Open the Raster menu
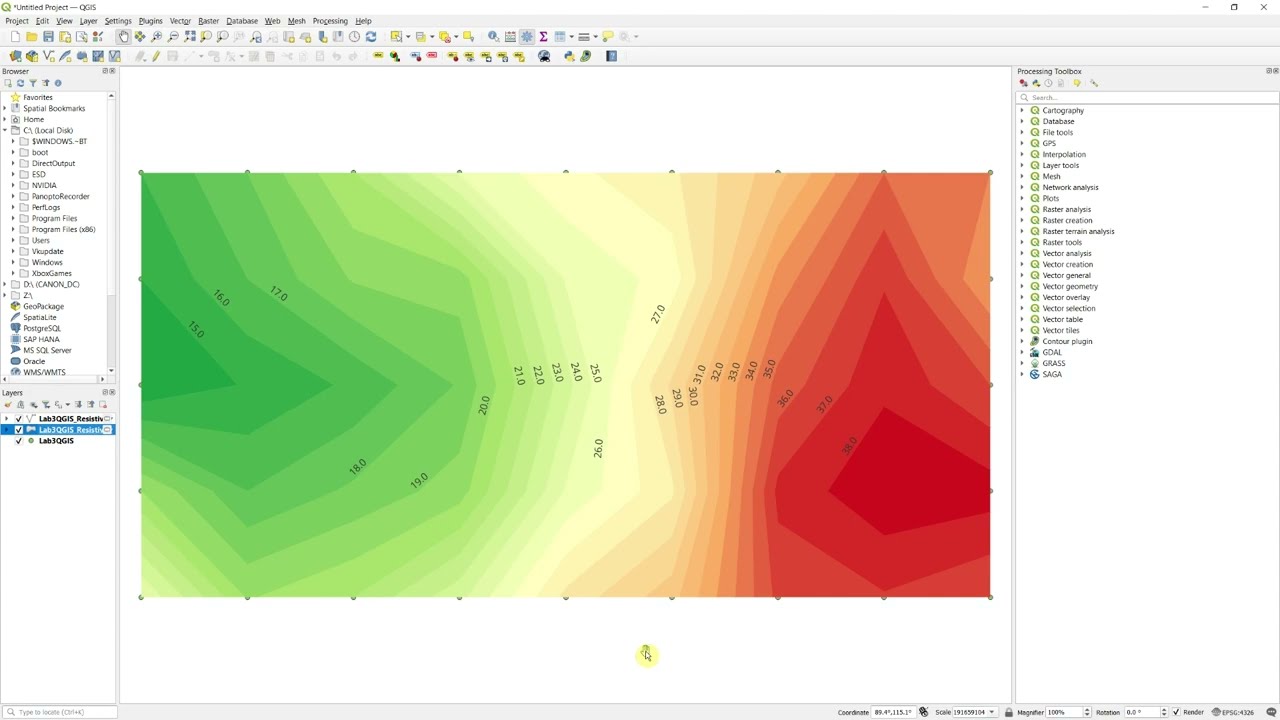 pos(208,21)
